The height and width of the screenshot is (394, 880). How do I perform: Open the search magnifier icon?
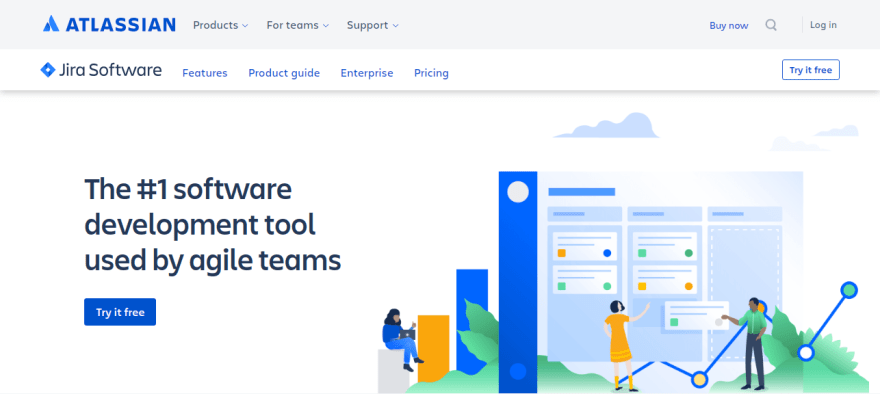771,25
